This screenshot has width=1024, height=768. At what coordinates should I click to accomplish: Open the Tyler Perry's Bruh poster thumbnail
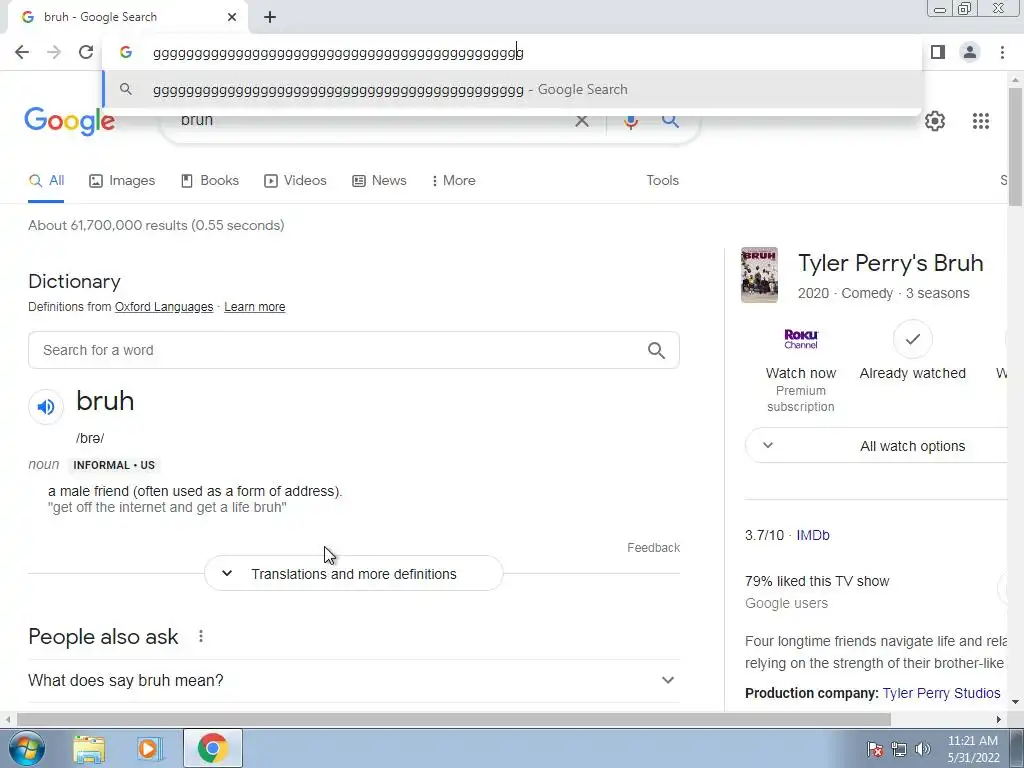click(x=759, y=275)
